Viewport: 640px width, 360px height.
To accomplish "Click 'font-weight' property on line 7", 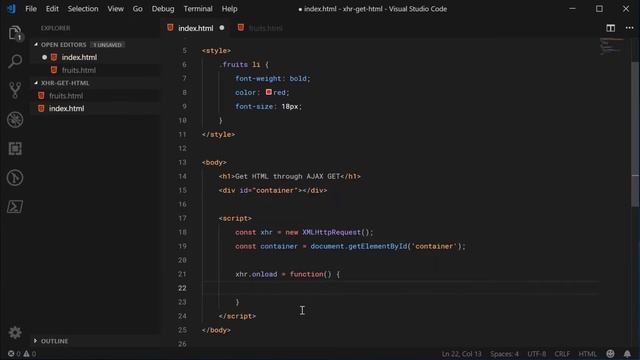I will tap(258, 78).
